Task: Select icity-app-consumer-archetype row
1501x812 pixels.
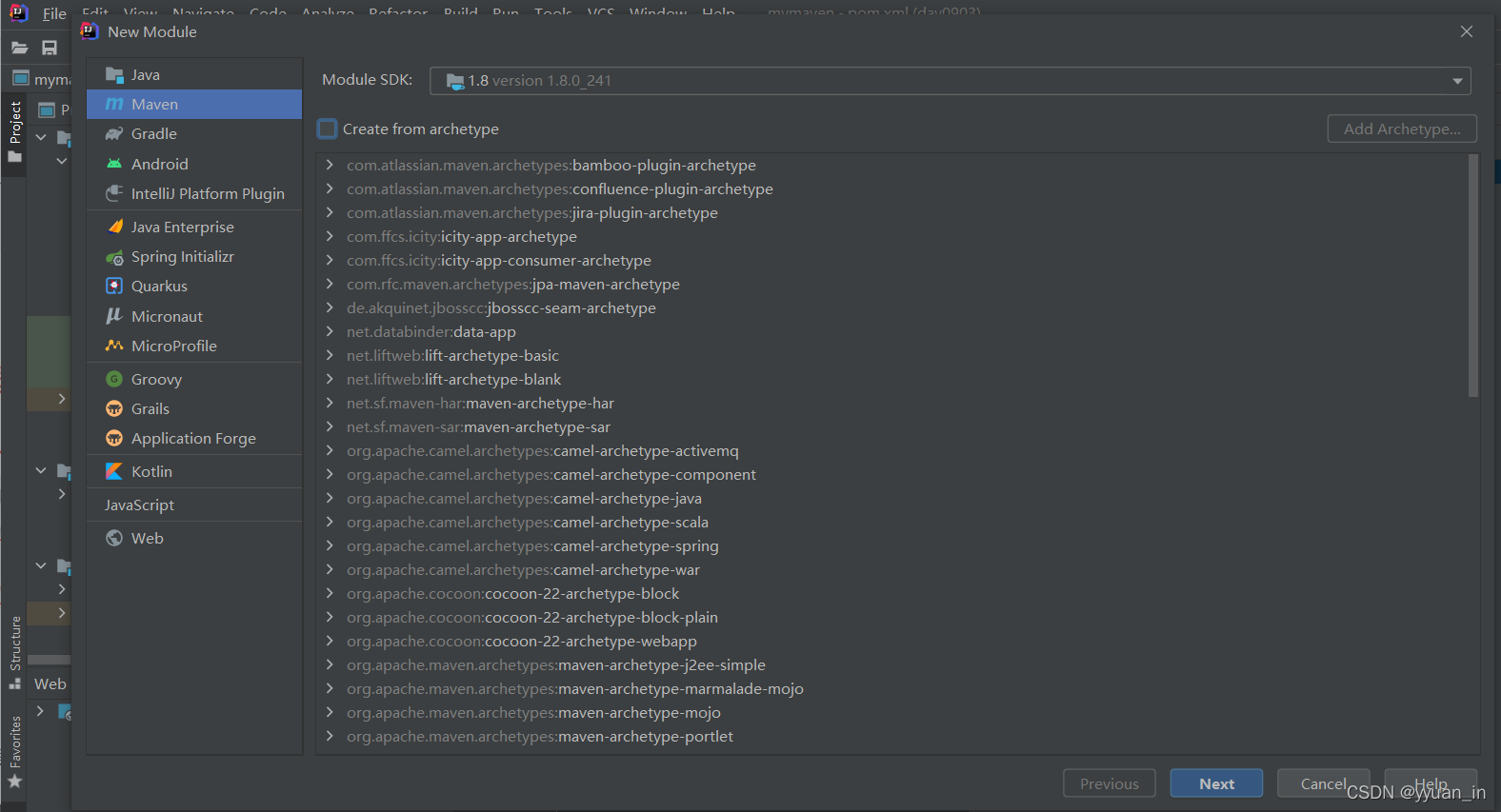Action: pos(893,260)
